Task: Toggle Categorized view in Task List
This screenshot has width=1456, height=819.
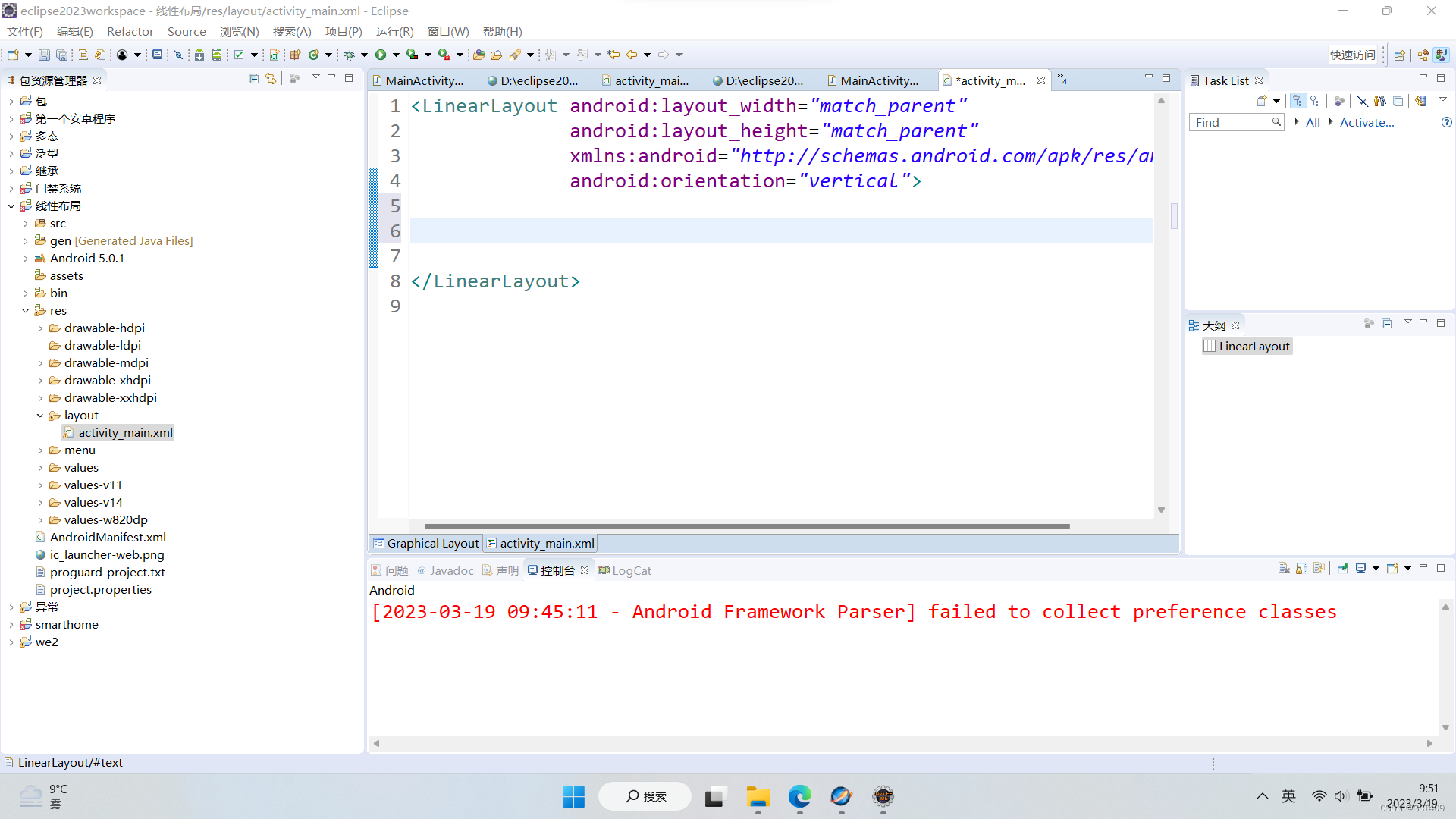Action: click(x=1299, y=101)
